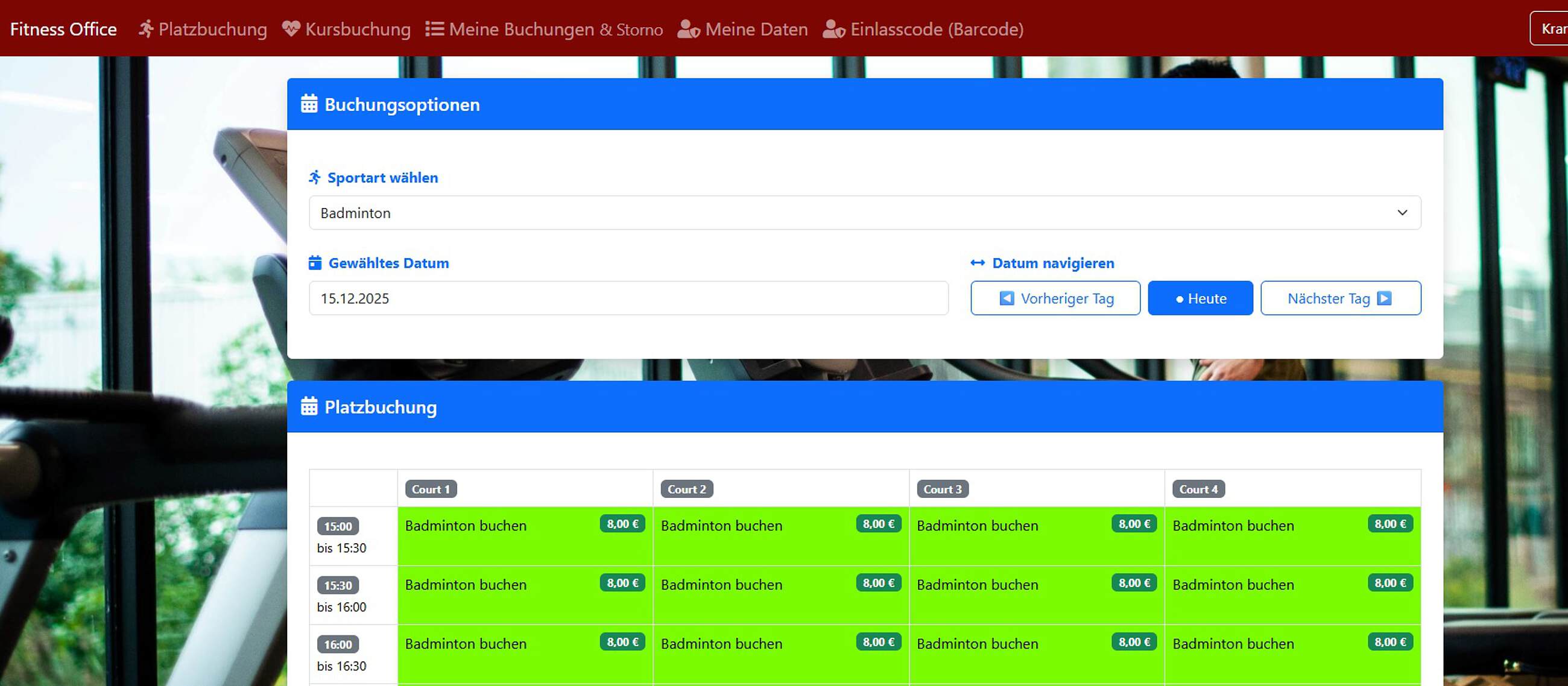Viewport: 1568px width, 686px height.
Task: Click the user icon beside Meine Daten
Action: (689, 28)
